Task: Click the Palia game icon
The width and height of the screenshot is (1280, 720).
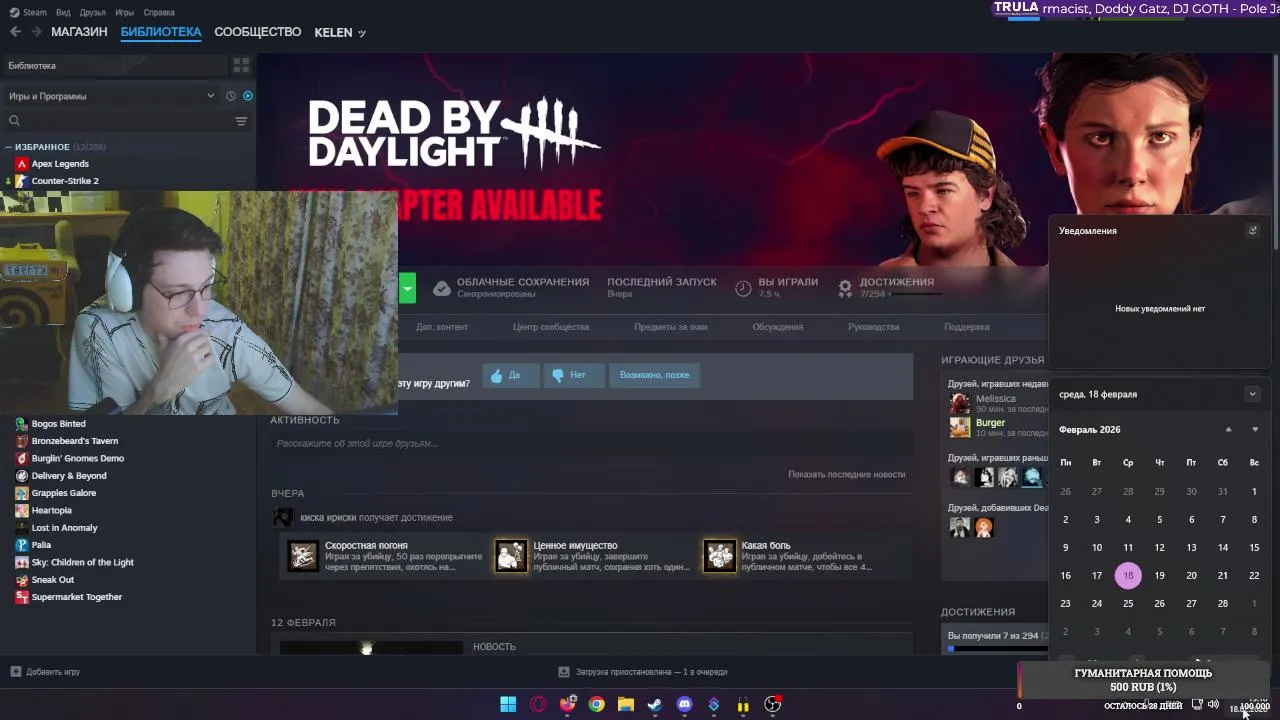Action: (21, 545)
